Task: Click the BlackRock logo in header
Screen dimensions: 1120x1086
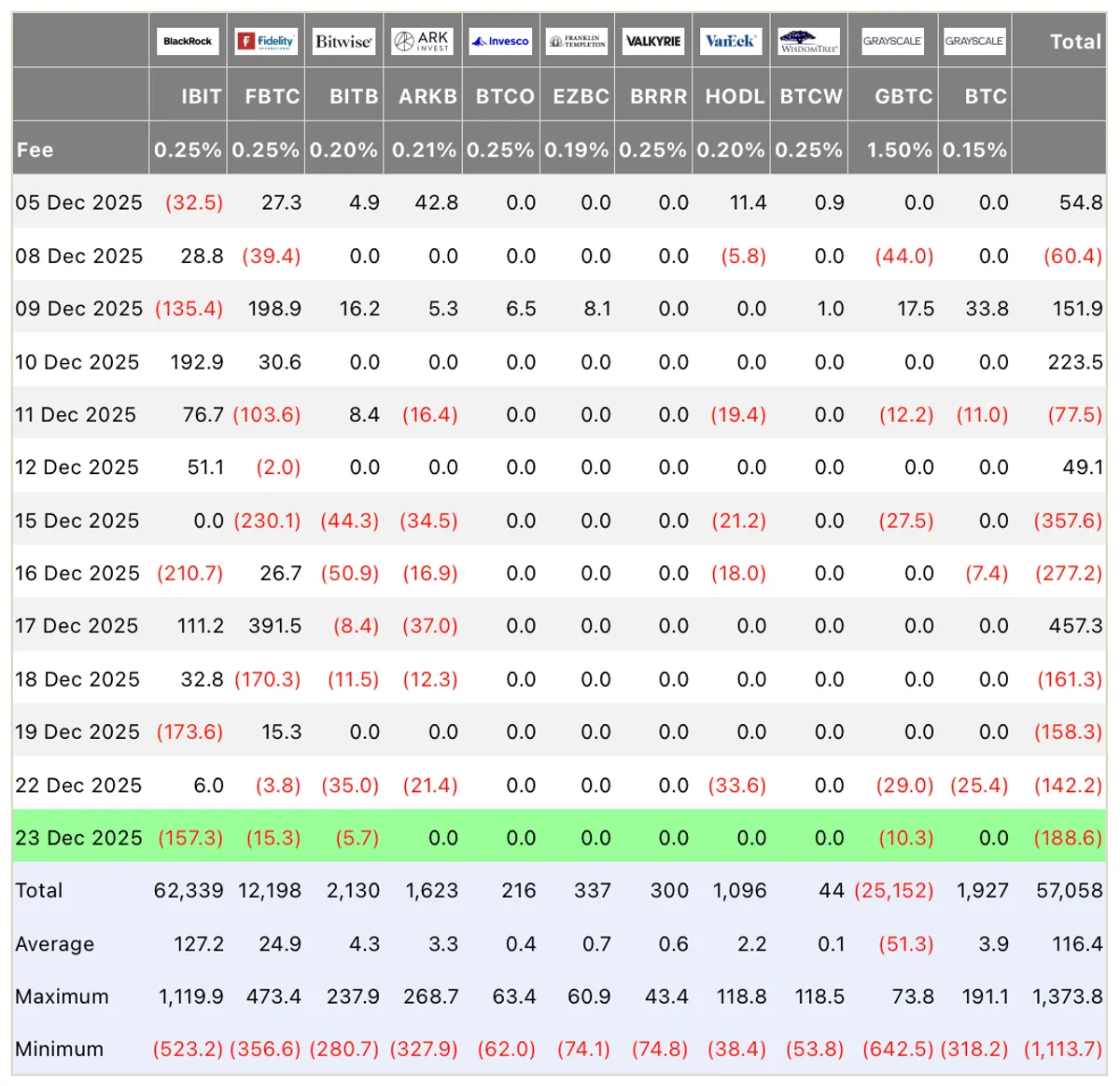Action: [x=188, y=41]
